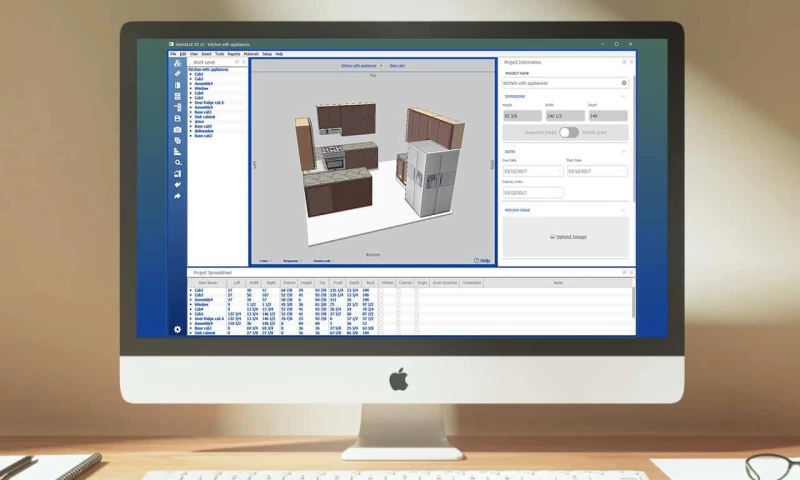Collapse the Dates section
The height and width of the screenshot is (480, 800).
[623, 151]
